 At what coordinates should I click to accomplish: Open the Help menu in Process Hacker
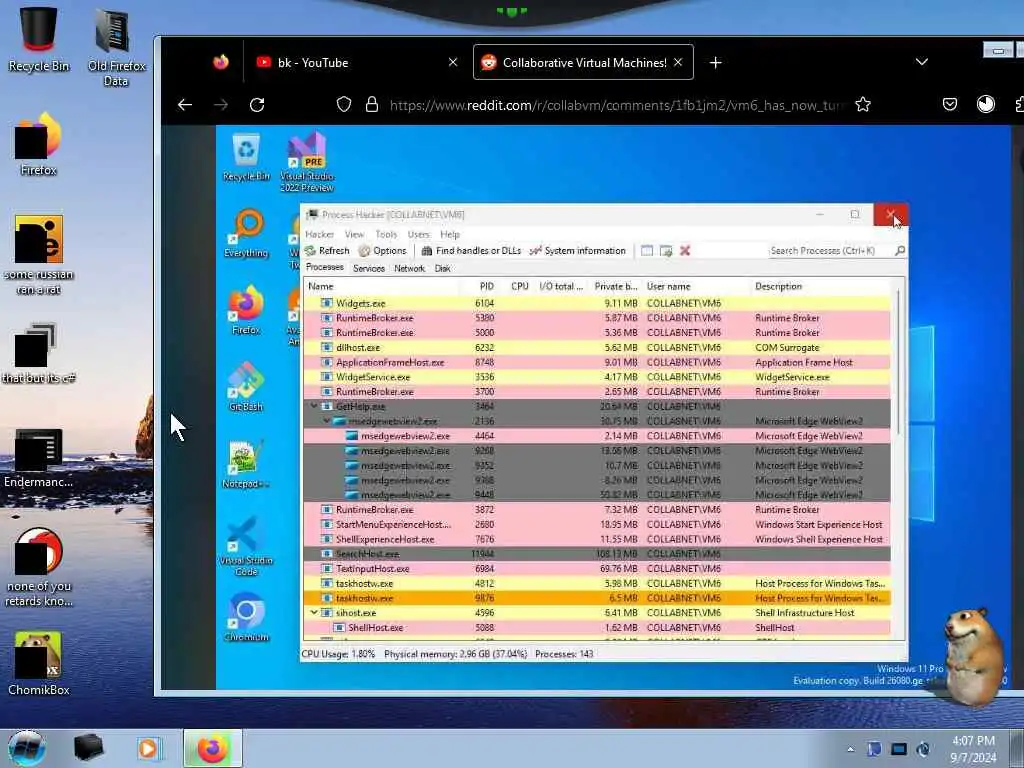(x=450, y=234)
